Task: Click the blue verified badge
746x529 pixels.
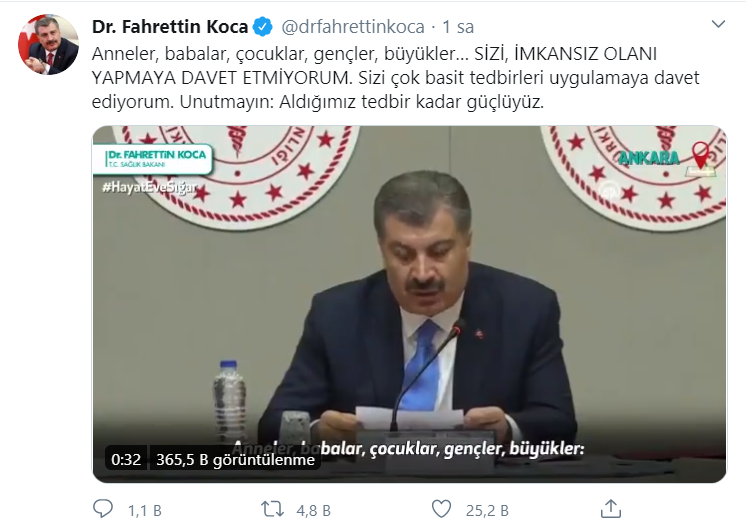Action: [263, 27]
